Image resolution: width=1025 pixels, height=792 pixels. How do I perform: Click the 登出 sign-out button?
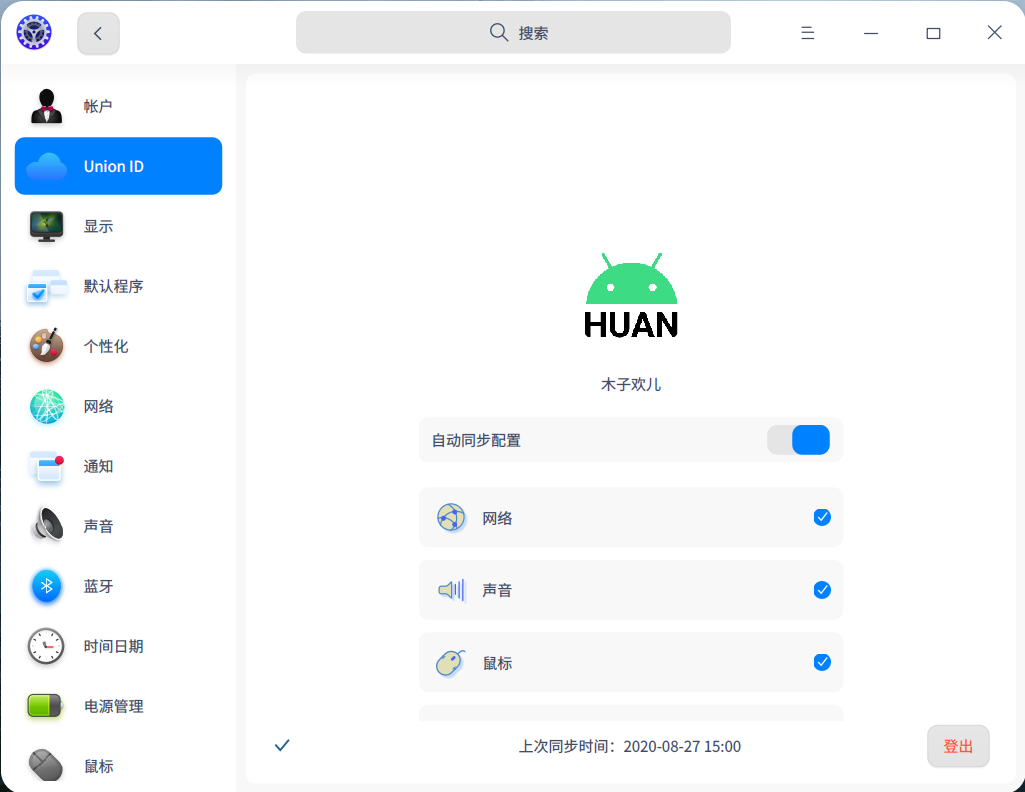click(x=958, y=746)
